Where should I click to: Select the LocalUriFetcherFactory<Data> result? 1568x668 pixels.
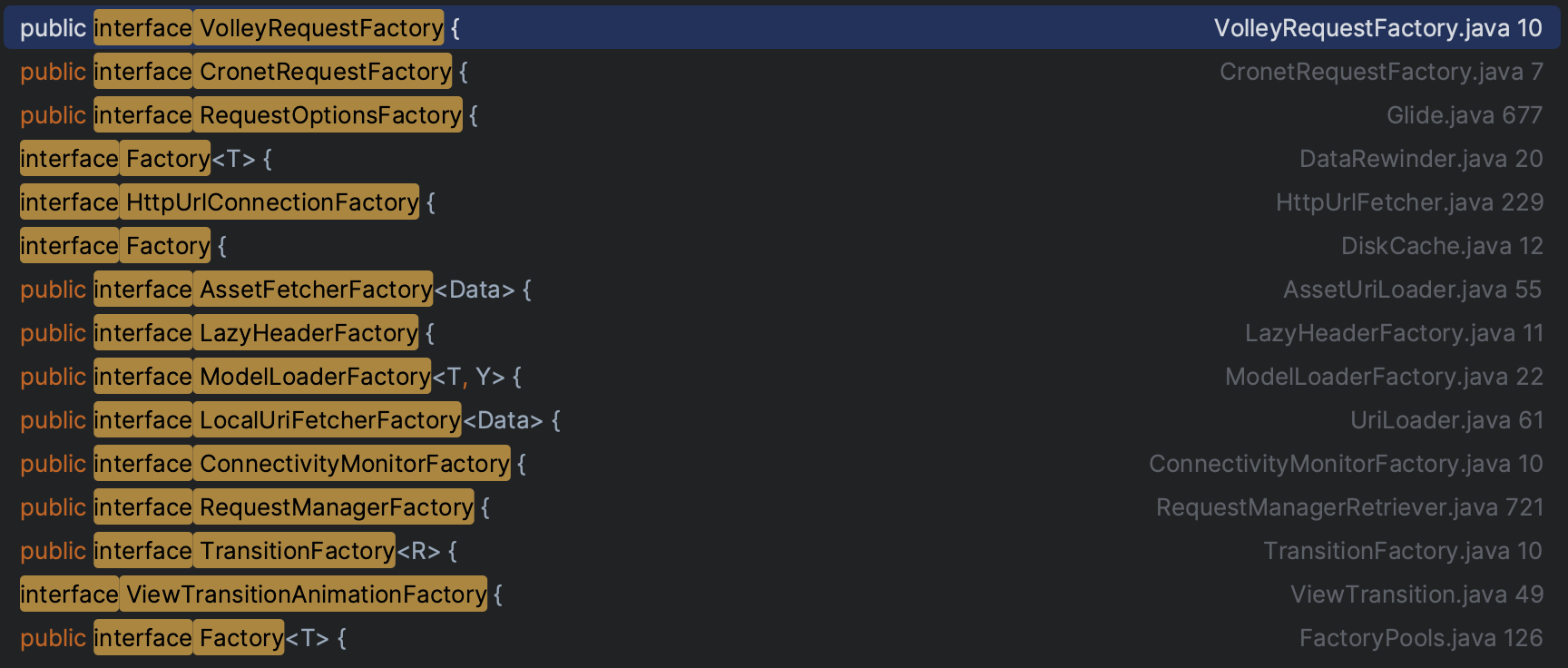[x=330, y=420]
